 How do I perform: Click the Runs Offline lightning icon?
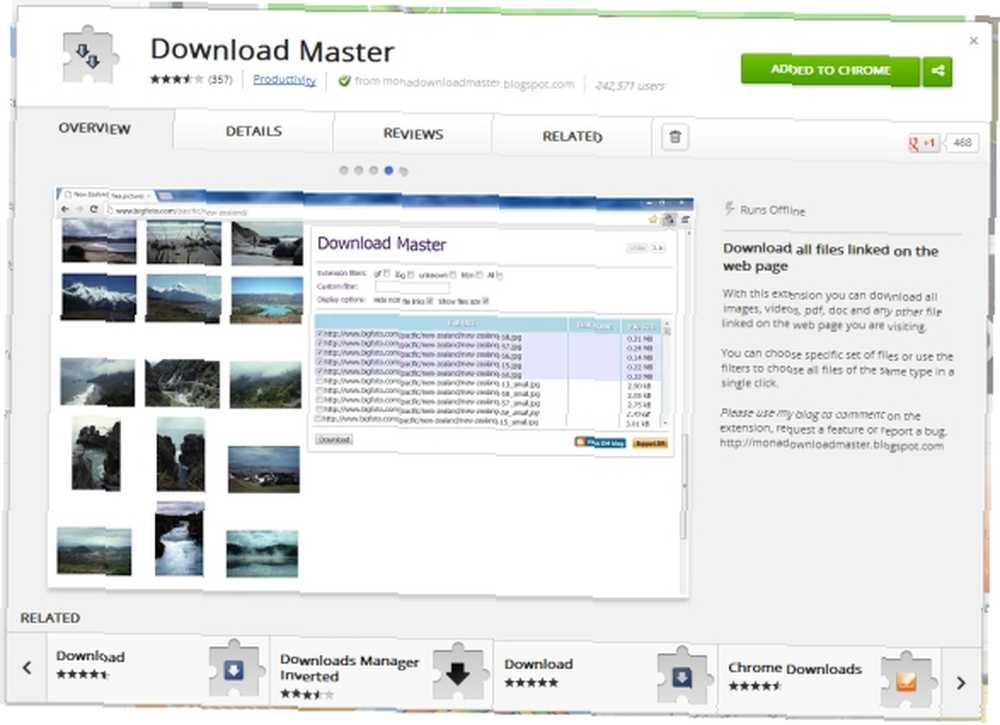point(730,208)
